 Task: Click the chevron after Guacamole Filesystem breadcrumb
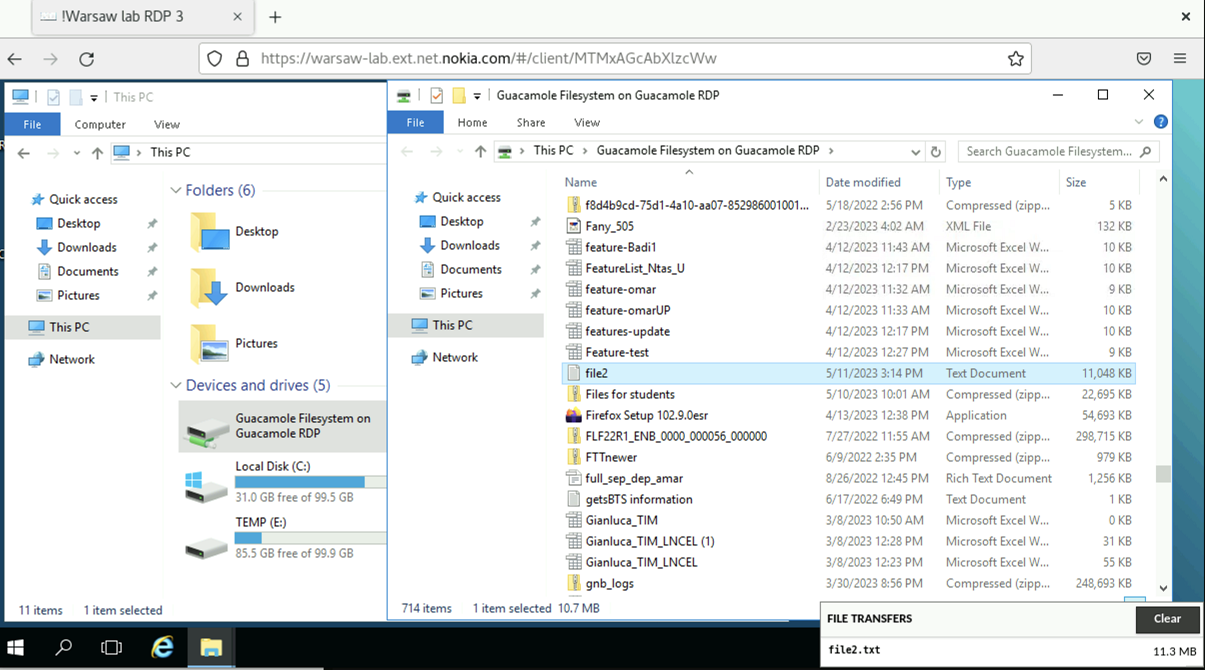click(831, 151)
